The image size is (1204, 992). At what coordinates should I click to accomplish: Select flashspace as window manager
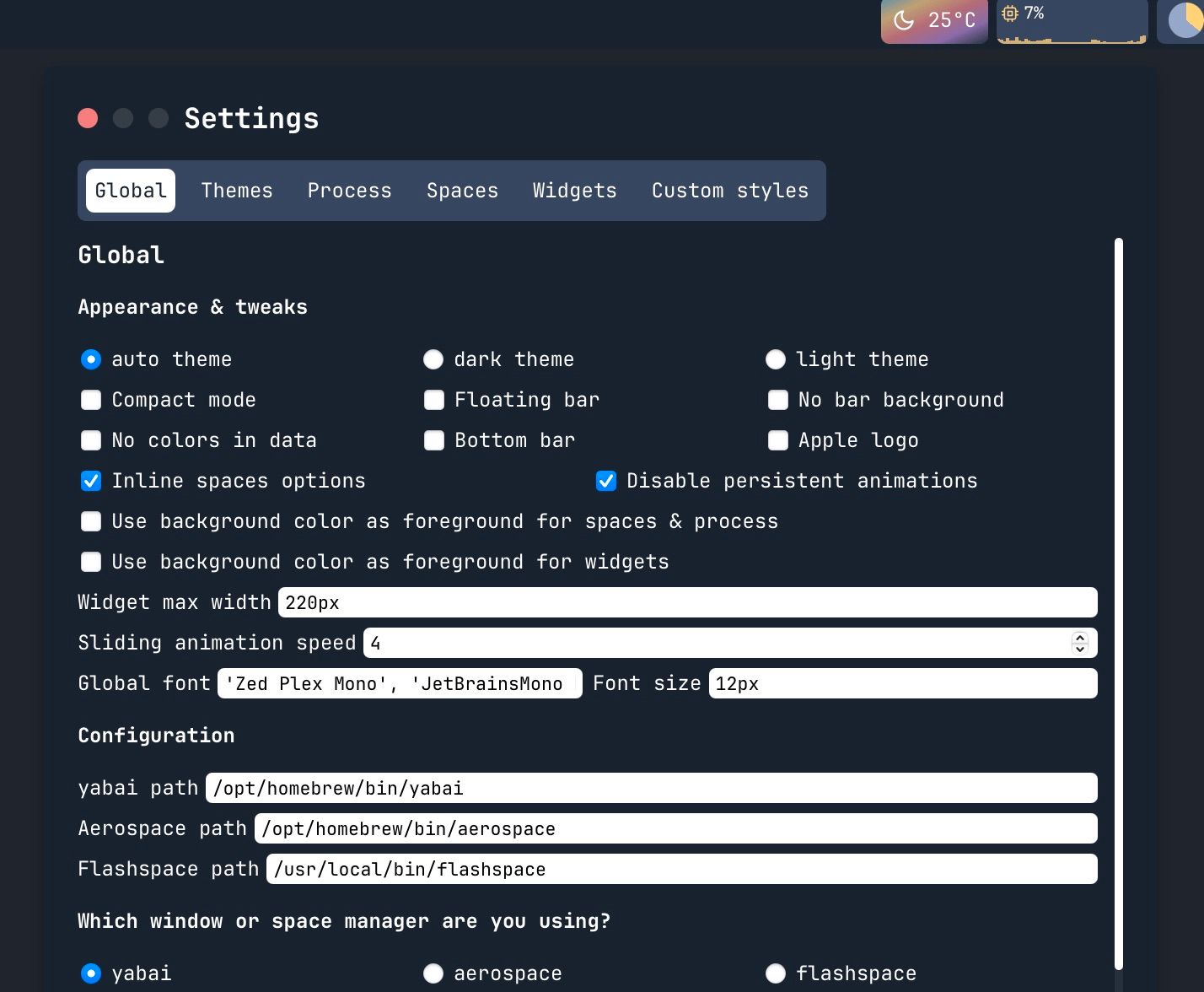click(x=776, y=973)
